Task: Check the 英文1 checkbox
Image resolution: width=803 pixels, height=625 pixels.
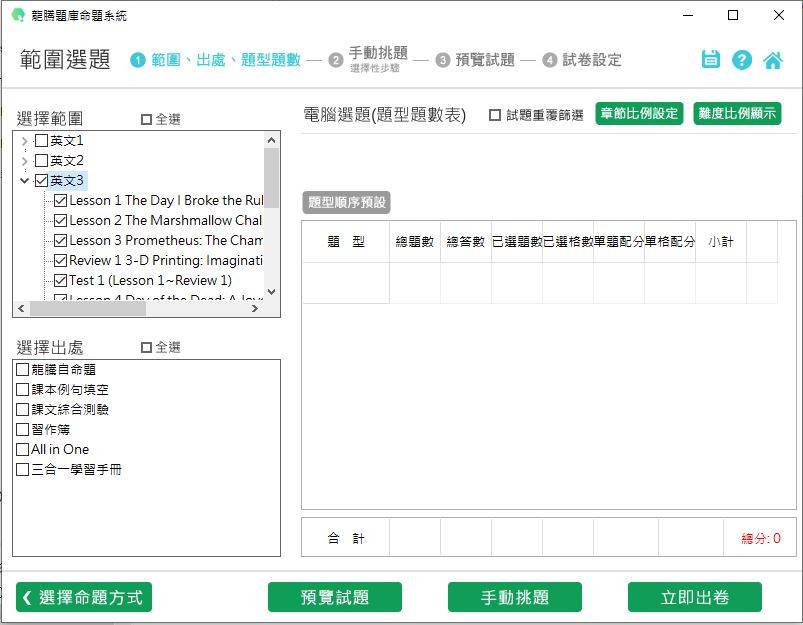Action: pyautogui.click(x=41, y=140)
